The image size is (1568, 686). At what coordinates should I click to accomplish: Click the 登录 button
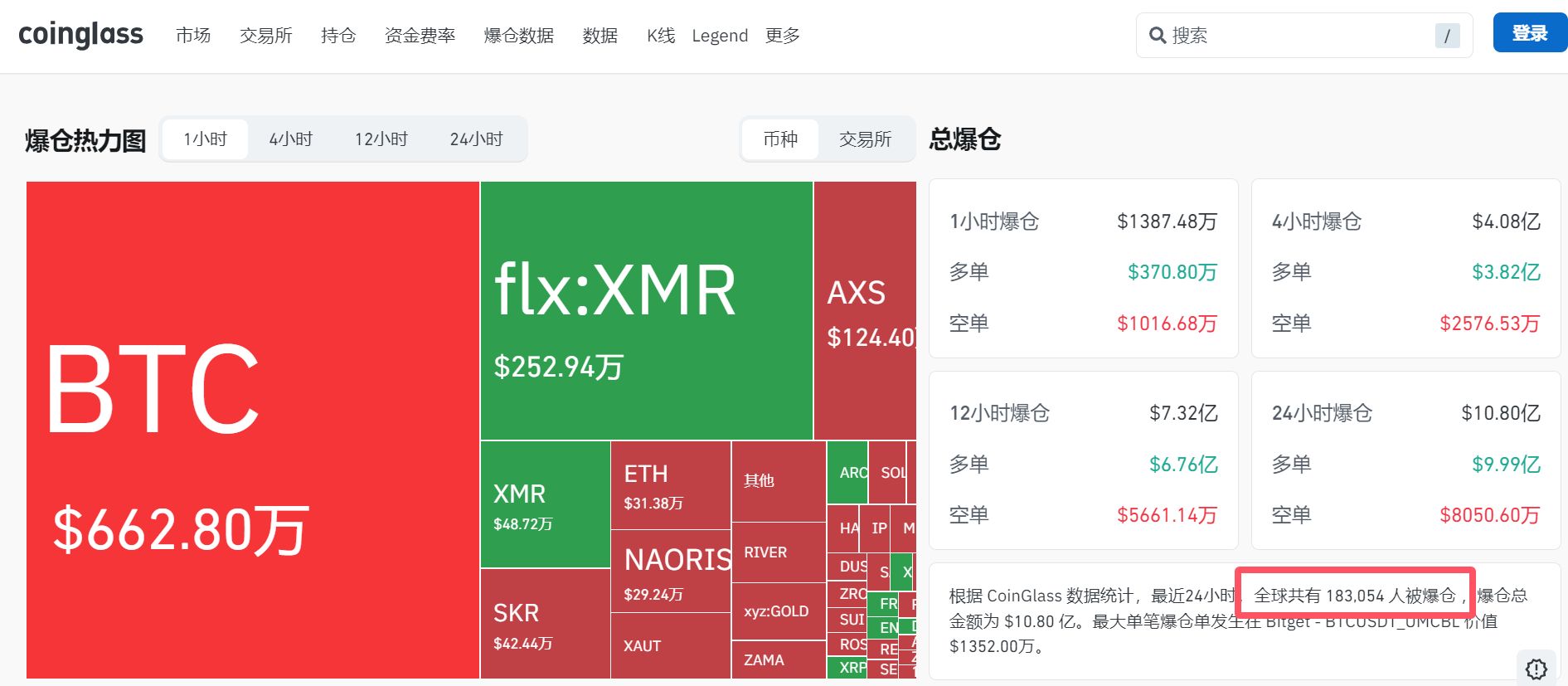point(1529,33)
